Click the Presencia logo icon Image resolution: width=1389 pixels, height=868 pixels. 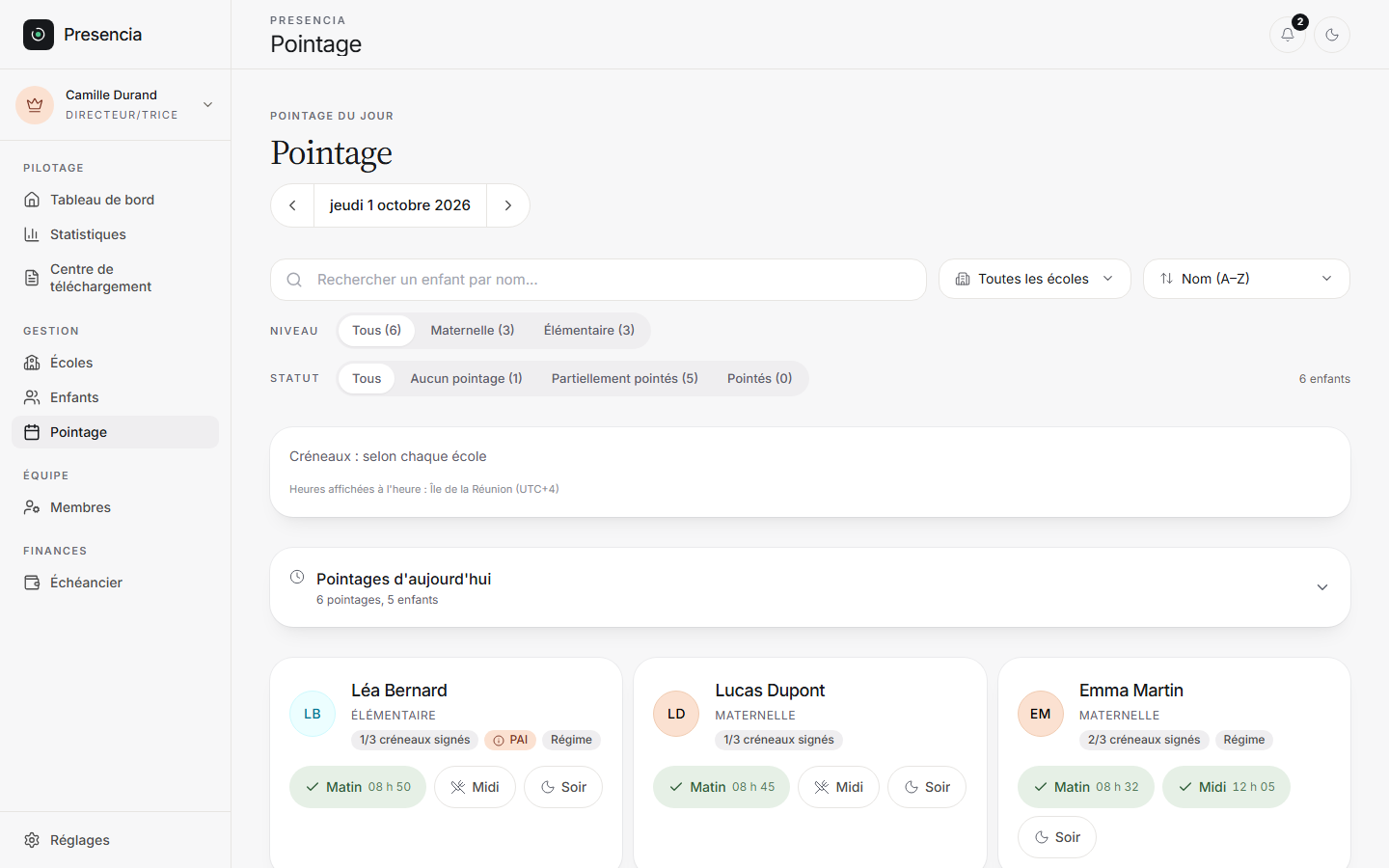click(x=39, y=35)
